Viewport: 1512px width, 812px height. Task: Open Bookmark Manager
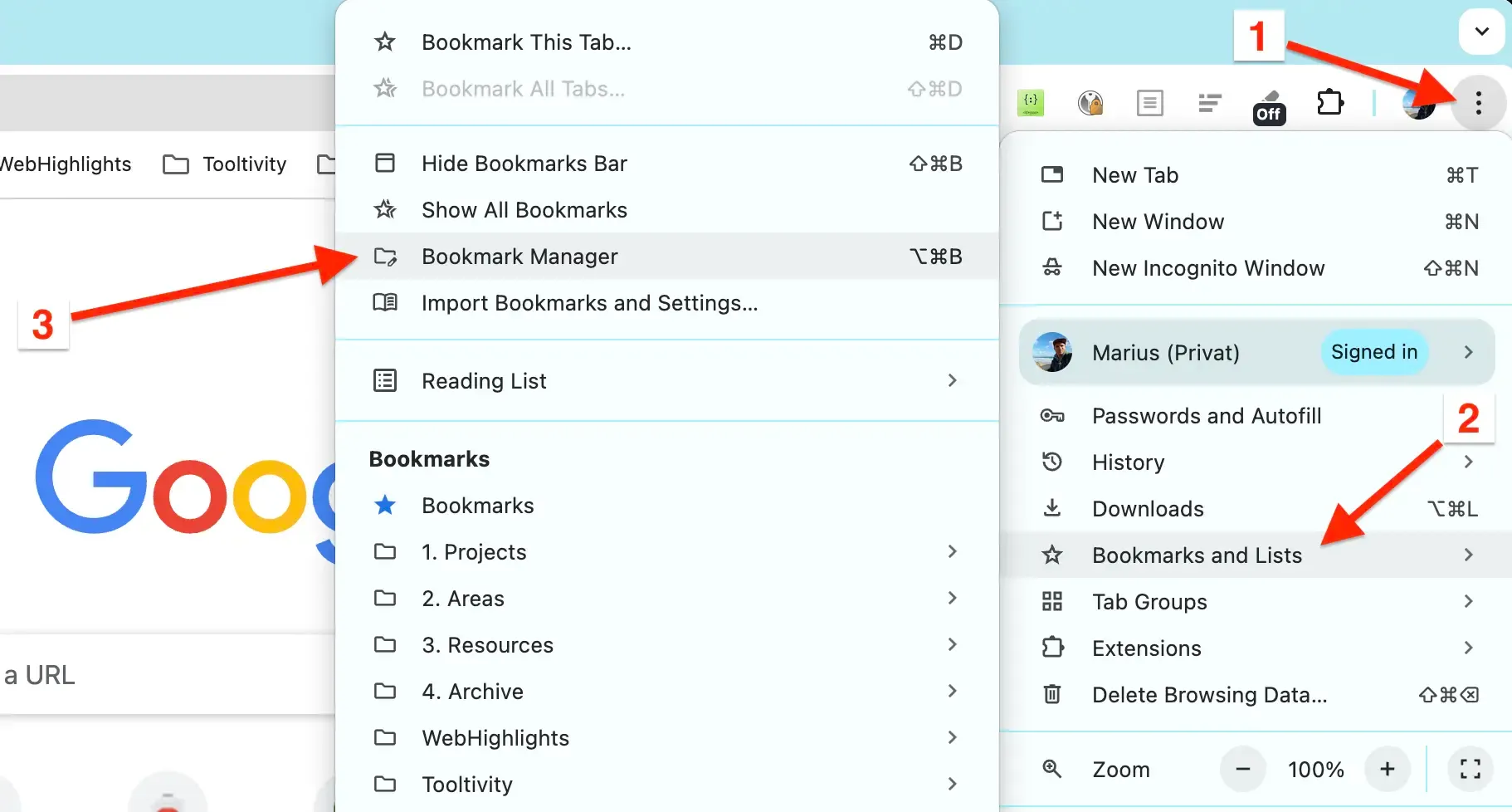[666, 256]
